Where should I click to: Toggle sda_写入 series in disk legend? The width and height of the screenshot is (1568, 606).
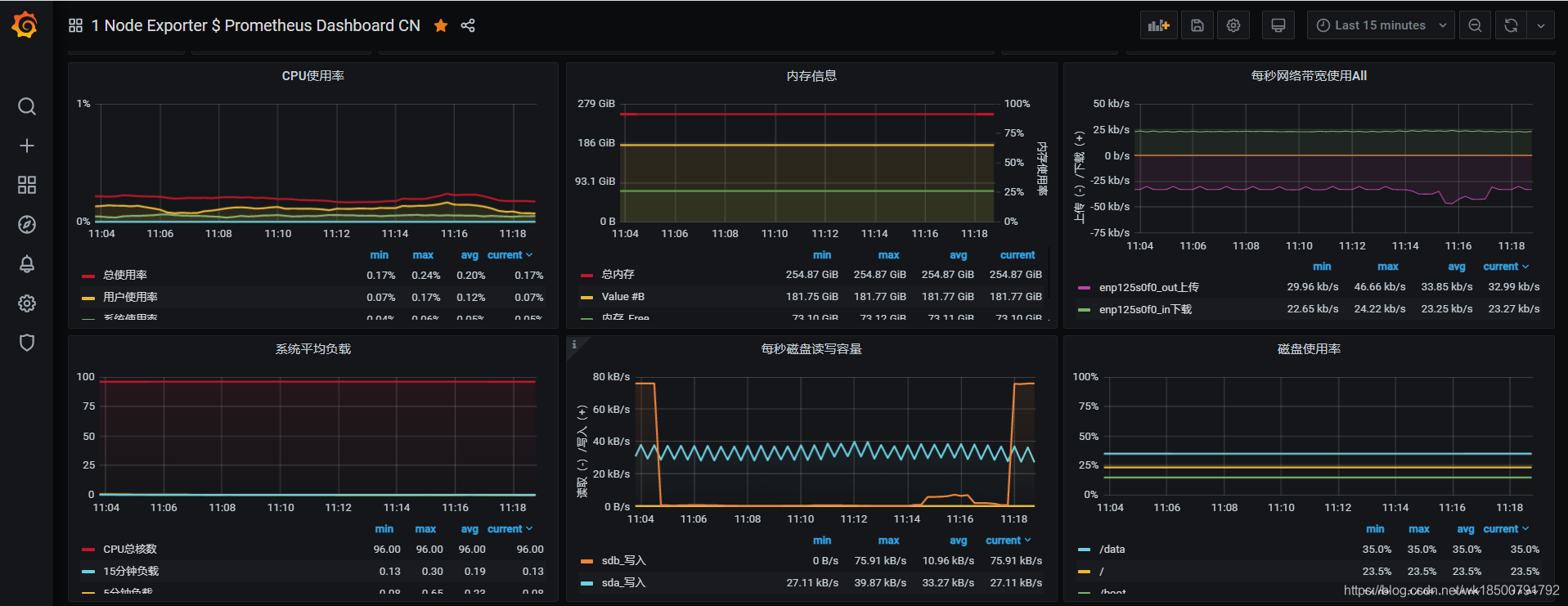(x=623, y=583)
